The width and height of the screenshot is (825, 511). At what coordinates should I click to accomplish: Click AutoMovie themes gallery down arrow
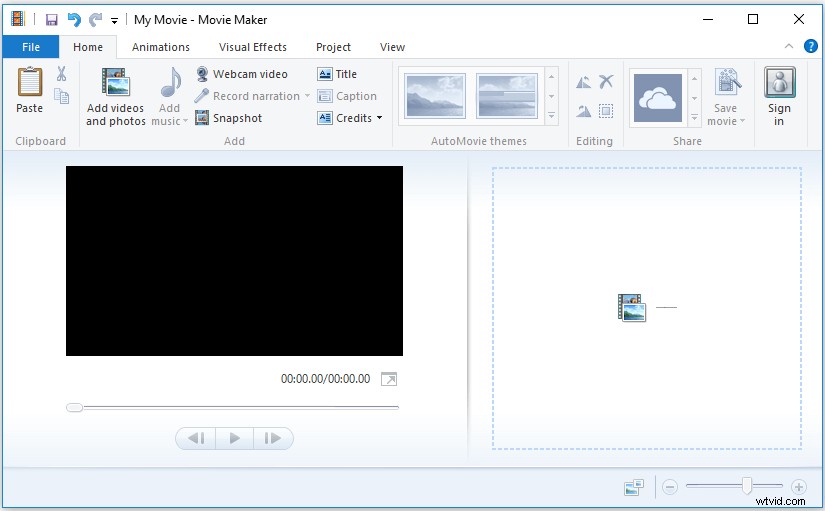[x=551, y=96]
